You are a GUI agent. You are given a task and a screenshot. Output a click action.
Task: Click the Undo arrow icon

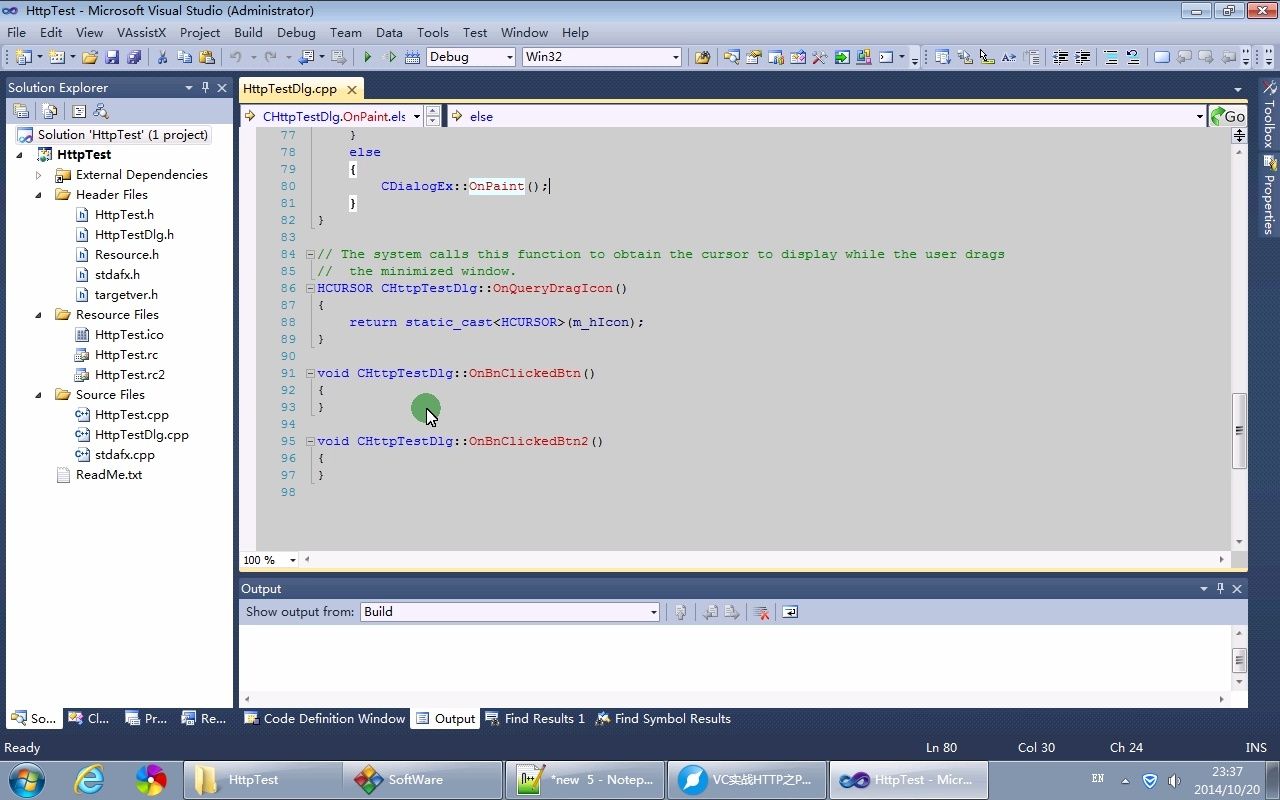236,57
